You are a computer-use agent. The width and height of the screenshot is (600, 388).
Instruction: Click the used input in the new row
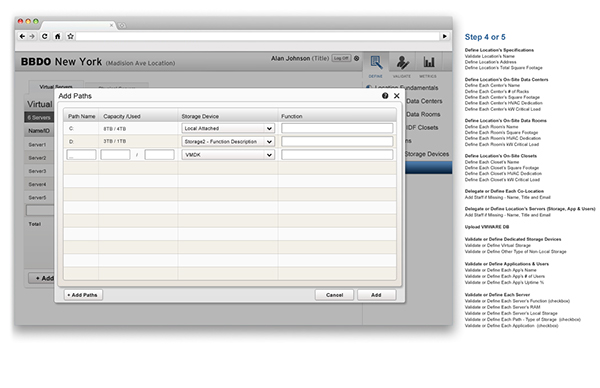[160, 155]
